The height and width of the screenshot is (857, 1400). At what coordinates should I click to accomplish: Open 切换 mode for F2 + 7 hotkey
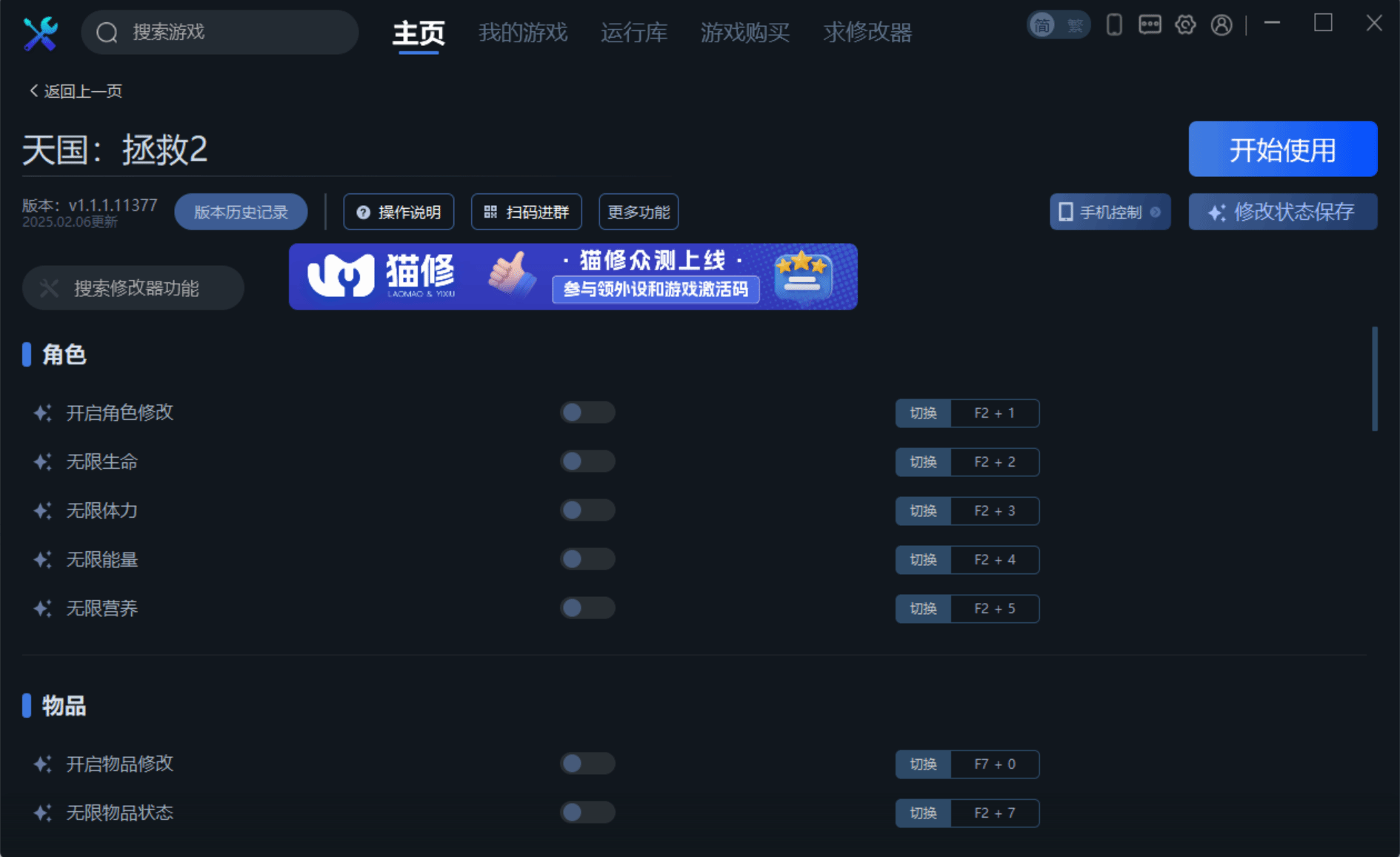[x=923, y=813]
